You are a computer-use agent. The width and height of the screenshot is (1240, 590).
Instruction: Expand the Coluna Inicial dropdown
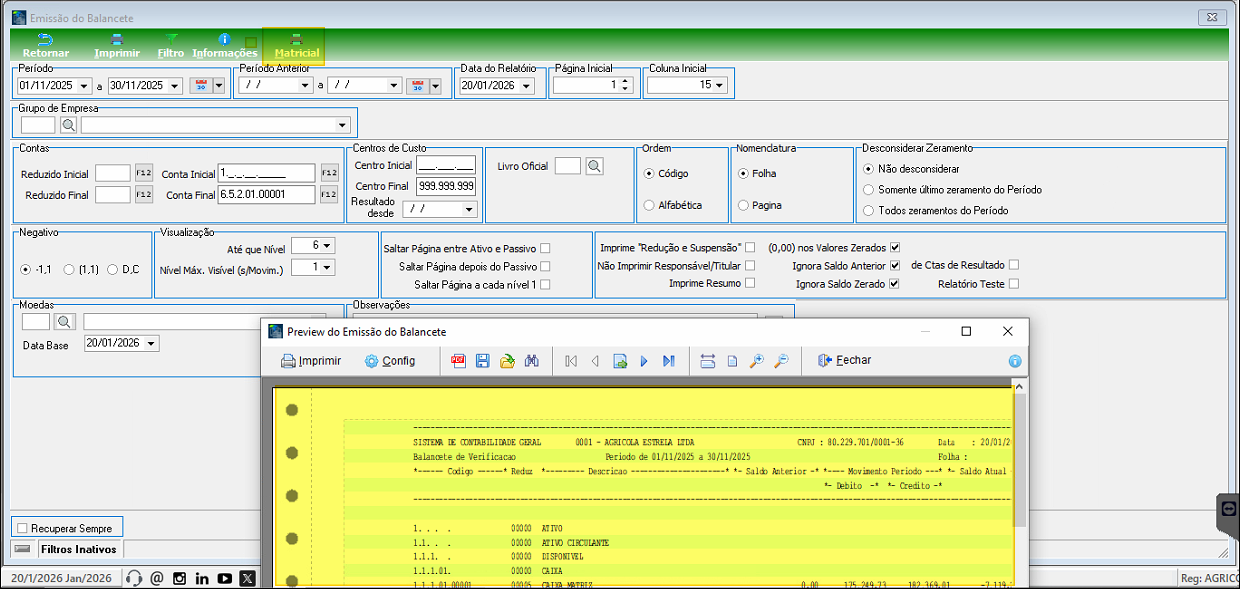point(718,85)
